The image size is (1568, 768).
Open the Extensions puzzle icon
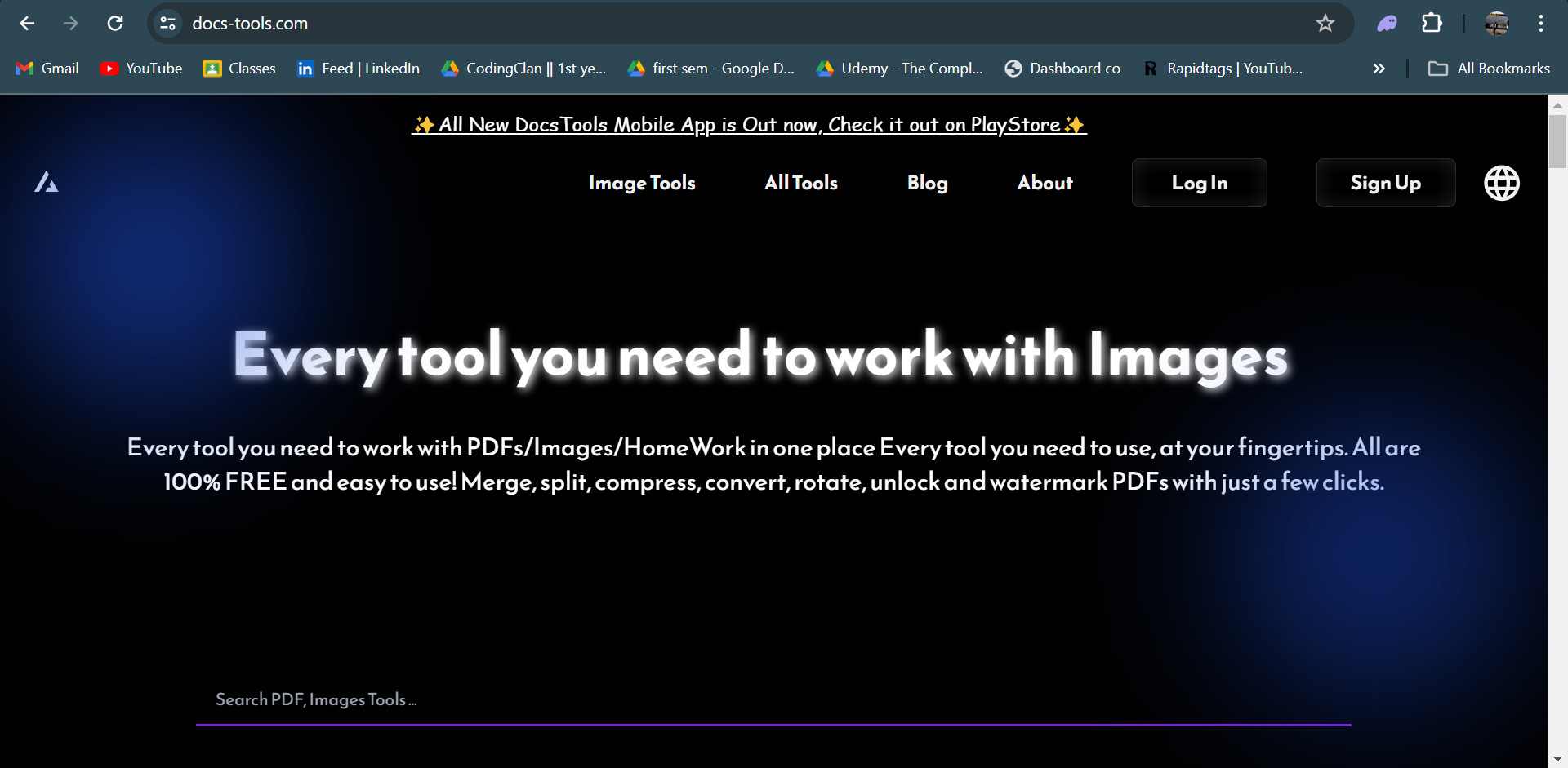pos(1432,24)
